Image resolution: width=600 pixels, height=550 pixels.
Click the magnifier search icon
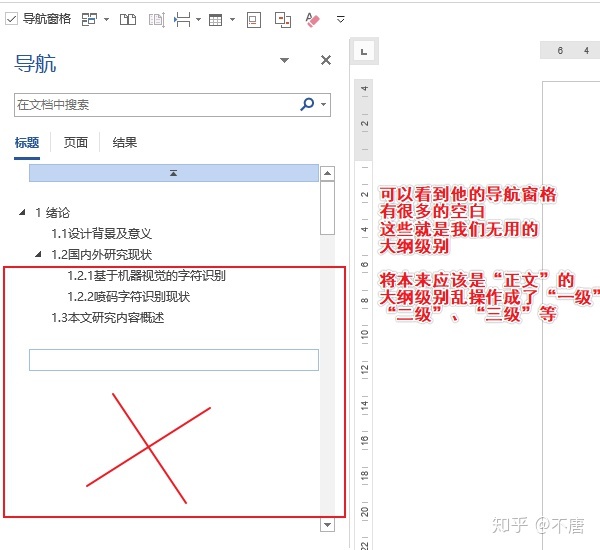pos(307,104)
